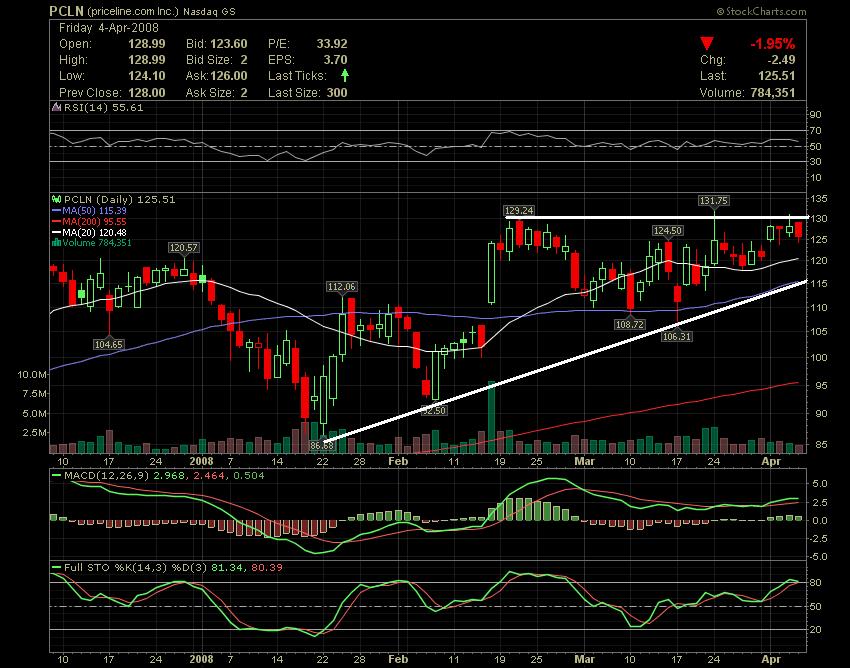
Task: Click the Nasdaq GS exchange label
Action: (209, 11)
